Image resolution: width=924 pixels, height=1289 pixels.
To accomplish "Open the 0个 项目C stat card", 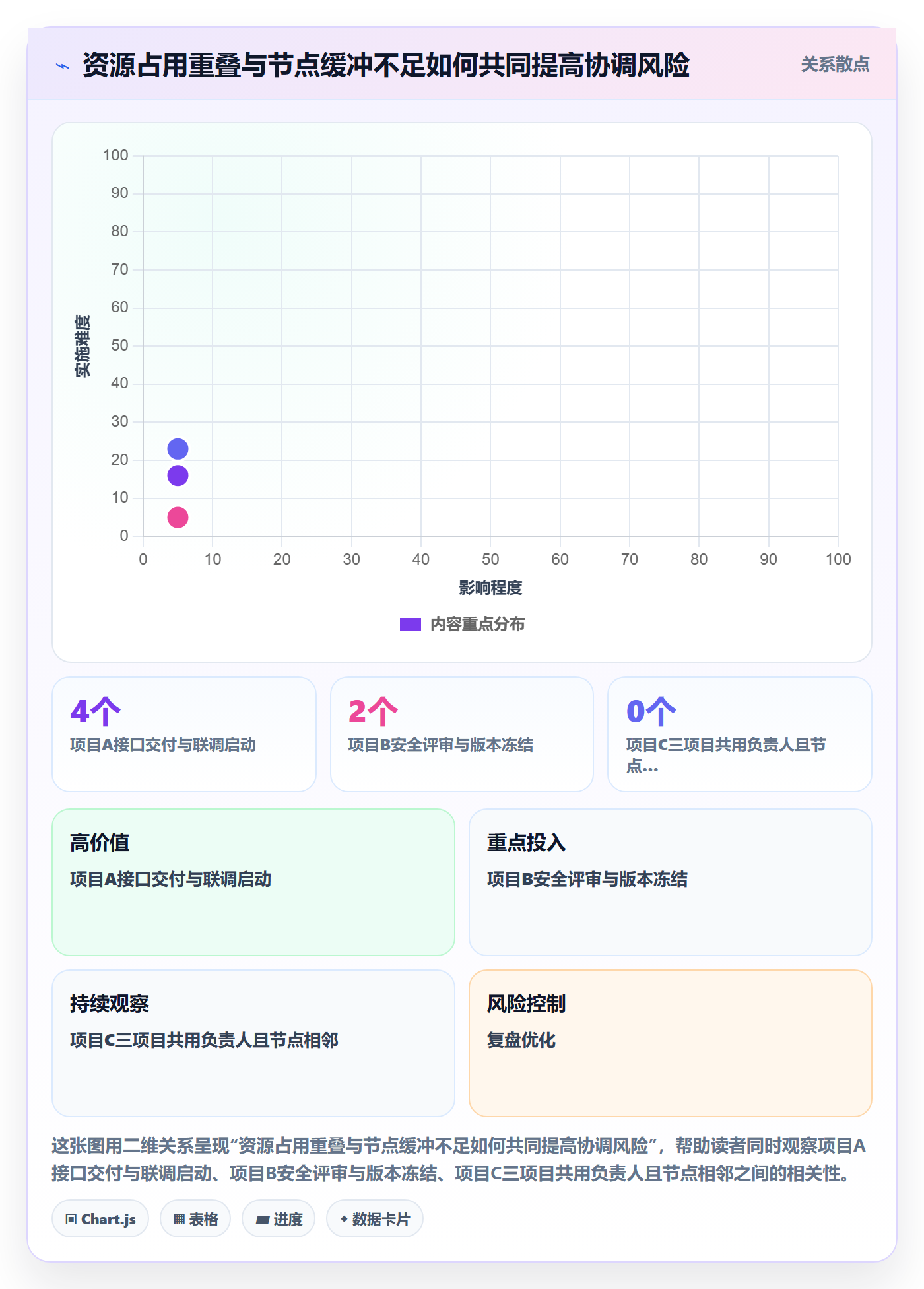I will tap(740, 734).
